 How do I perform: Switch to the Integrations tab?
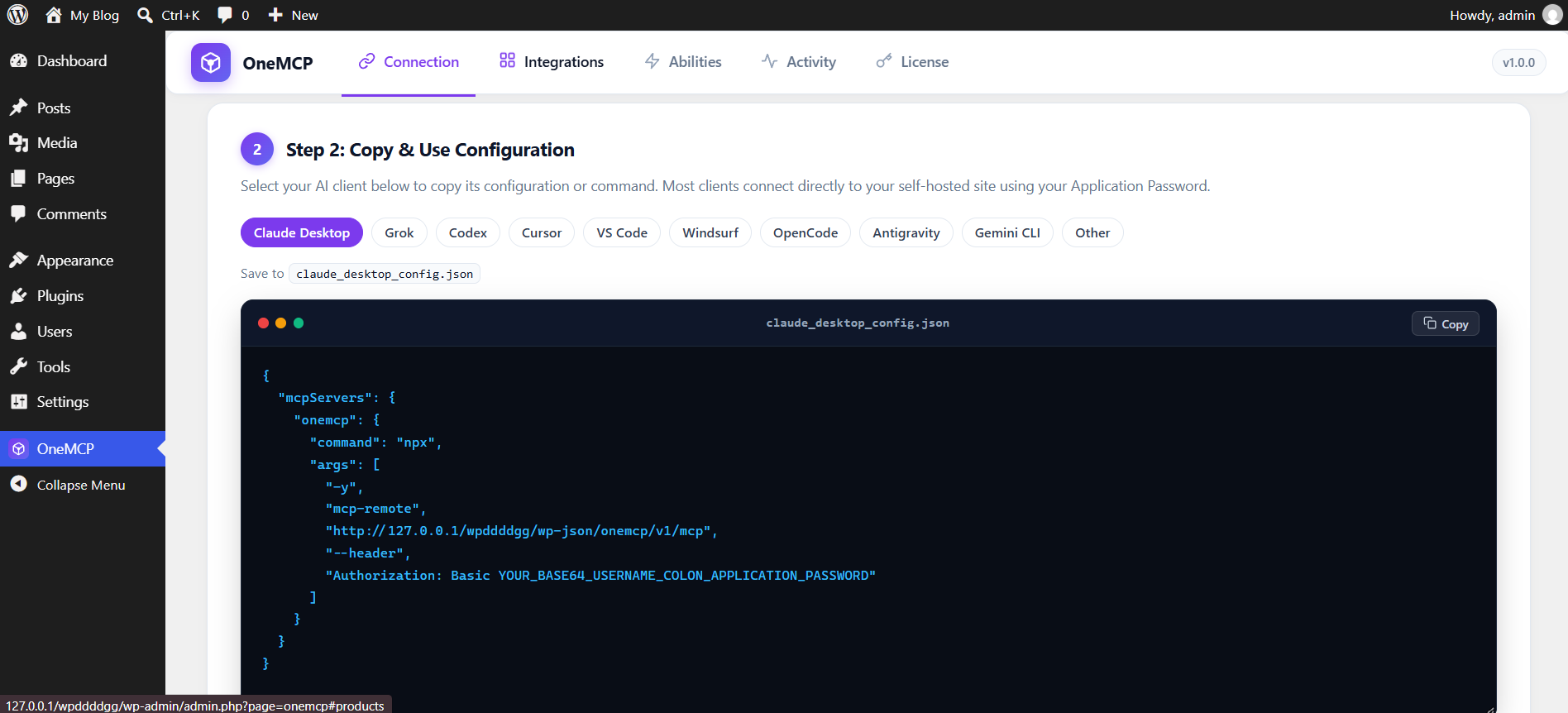click(552, 62)
